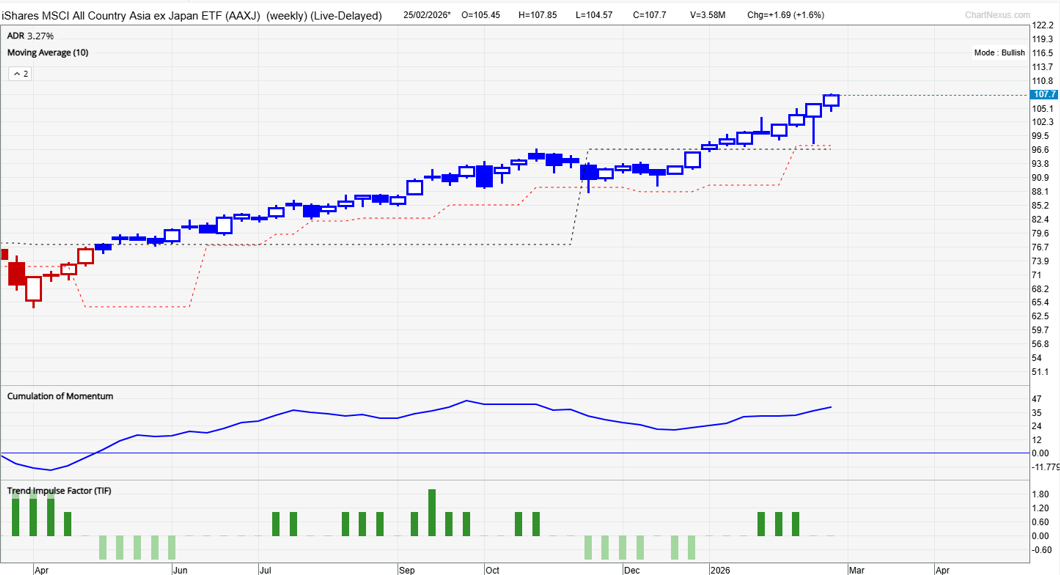
Task: Click the open price value O=105.45
Action: click(481, 15)
